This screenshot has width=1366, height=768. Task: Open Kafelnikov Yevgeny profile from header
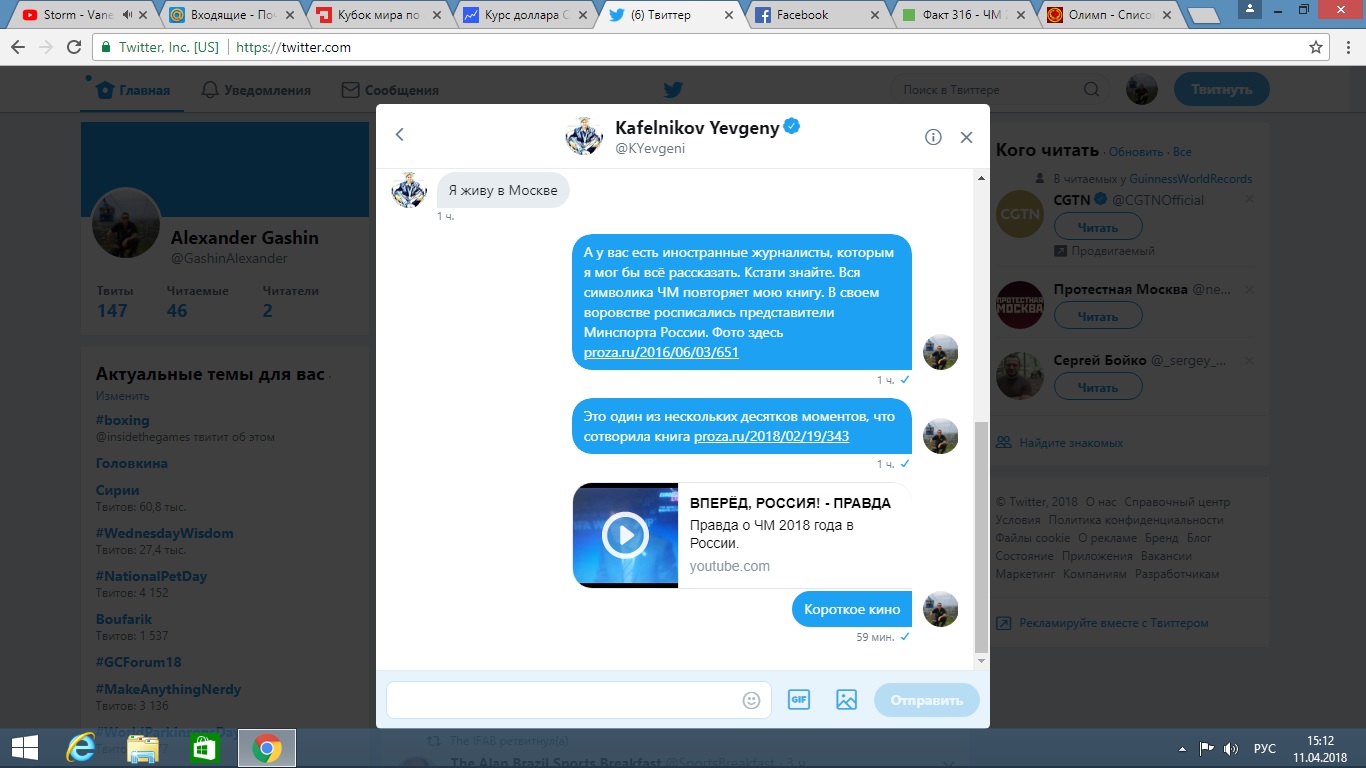coord(697,127)
